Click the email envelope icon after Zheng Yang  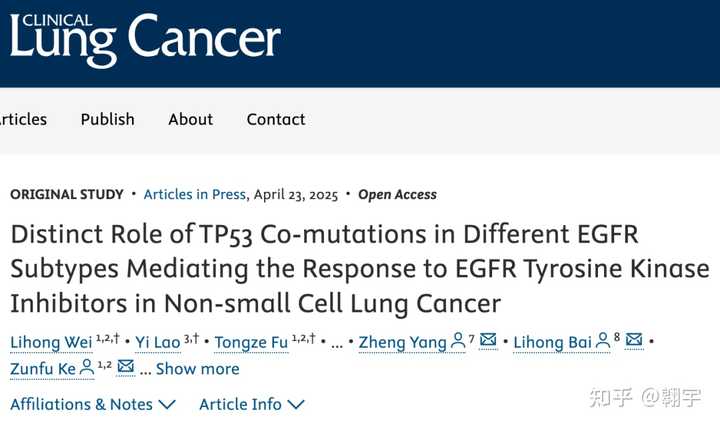click(x=488, y=341)
